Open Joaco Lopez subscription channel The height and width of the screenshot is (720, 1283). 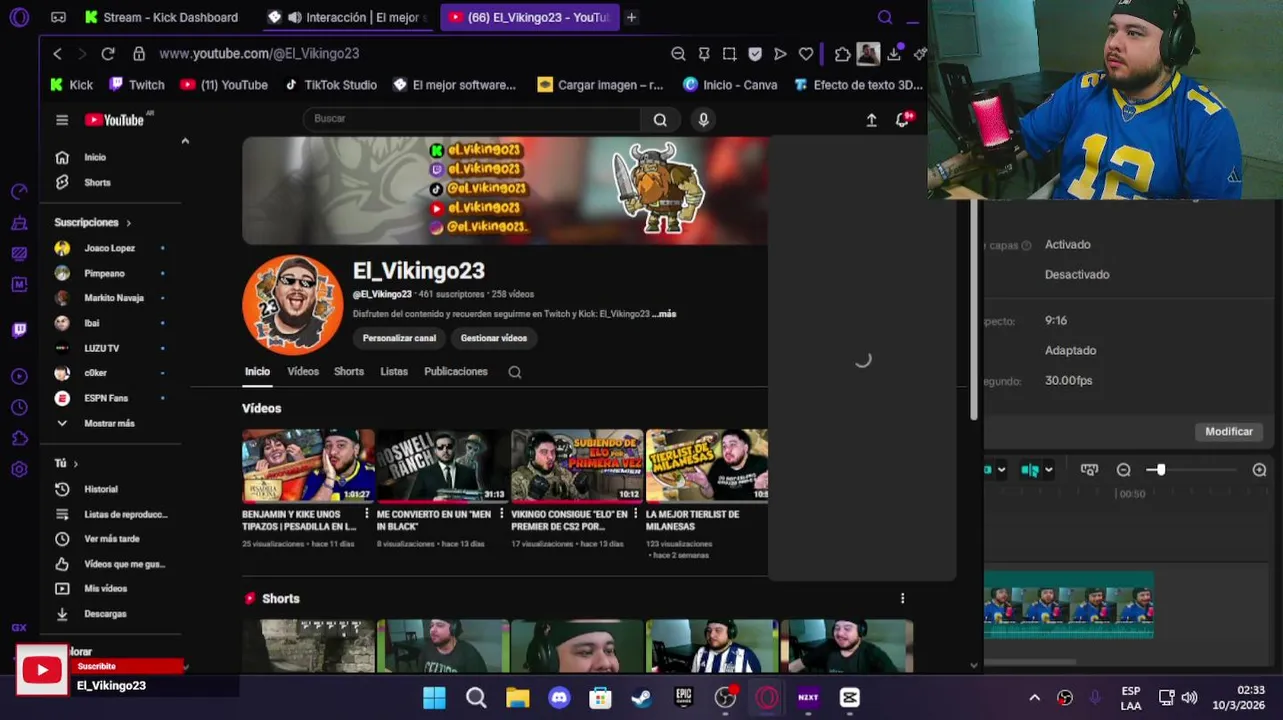pos(110,248)
